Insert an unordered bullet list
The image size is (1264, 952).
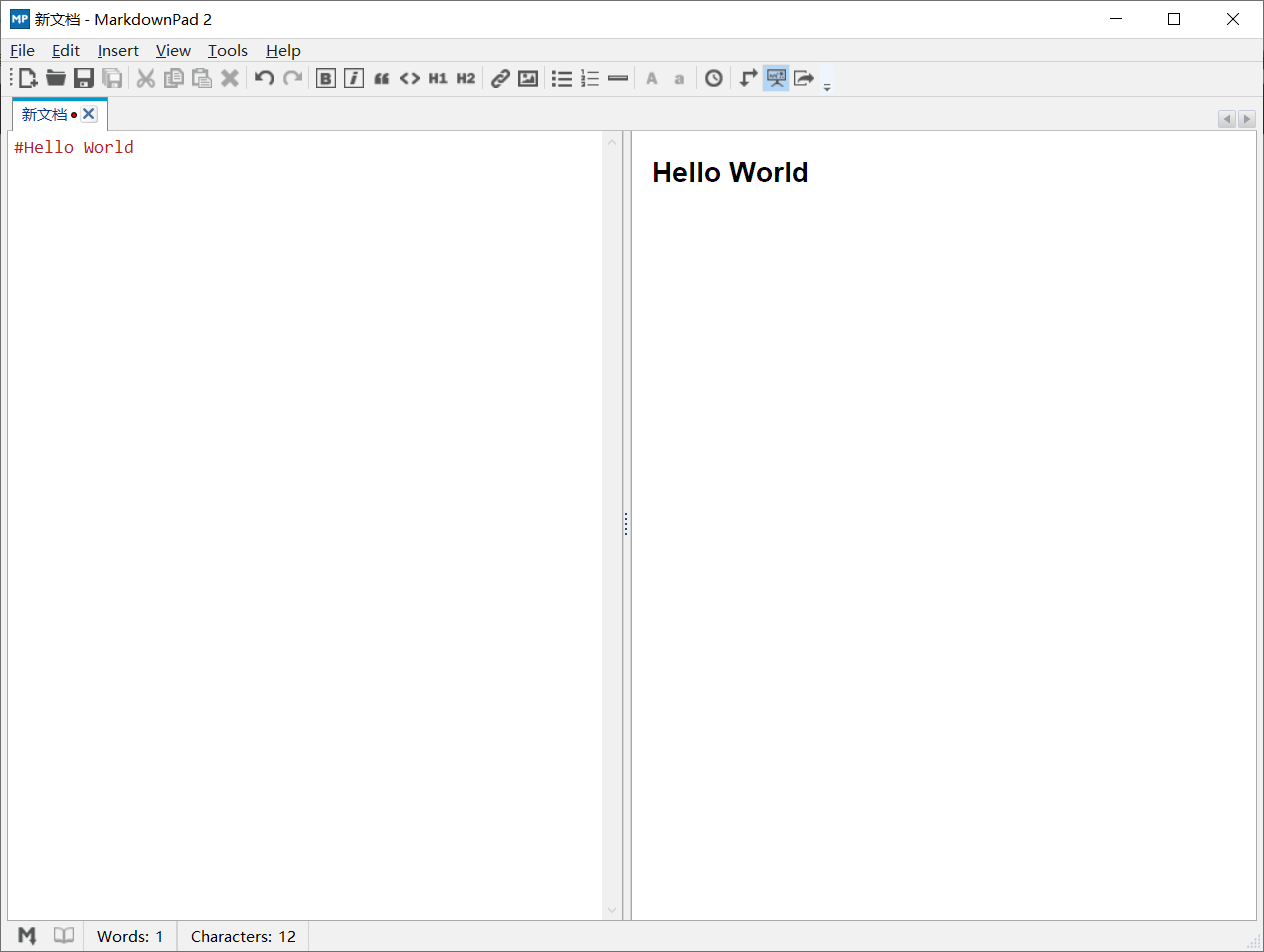[x=562, y=78]
